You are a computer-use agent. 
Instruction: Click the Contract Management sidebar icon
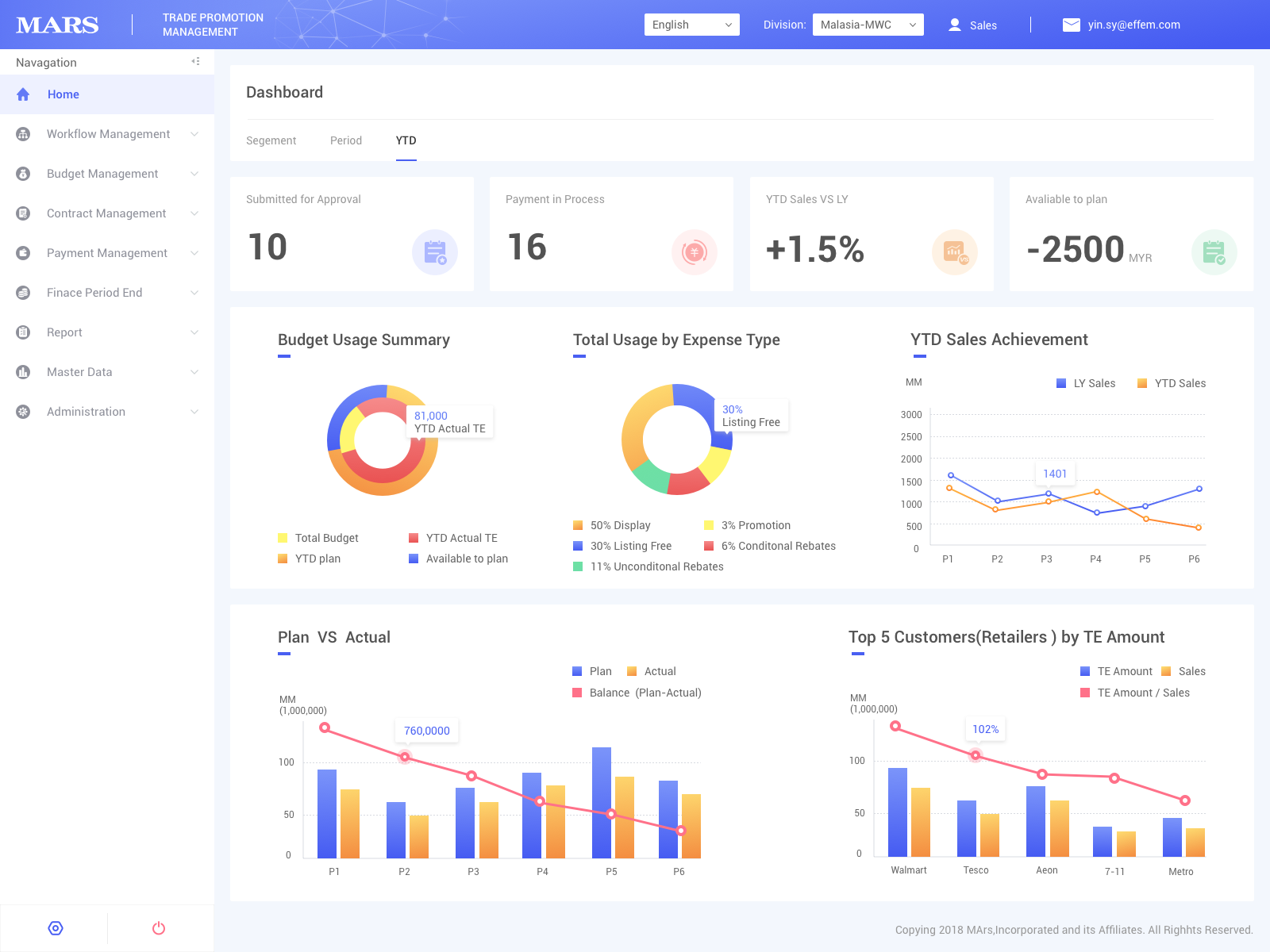point(23,213)
